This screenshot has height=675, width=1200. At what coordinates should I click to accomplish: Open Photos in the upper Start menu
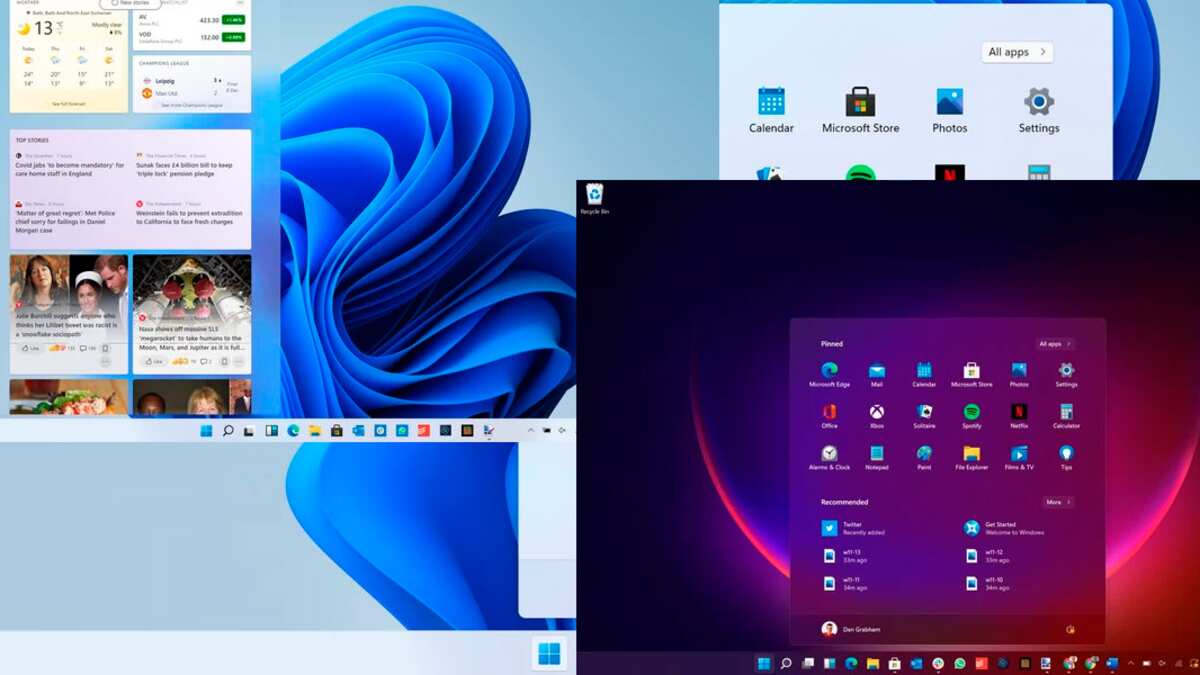pyautogui.click(x=948, y=110)
